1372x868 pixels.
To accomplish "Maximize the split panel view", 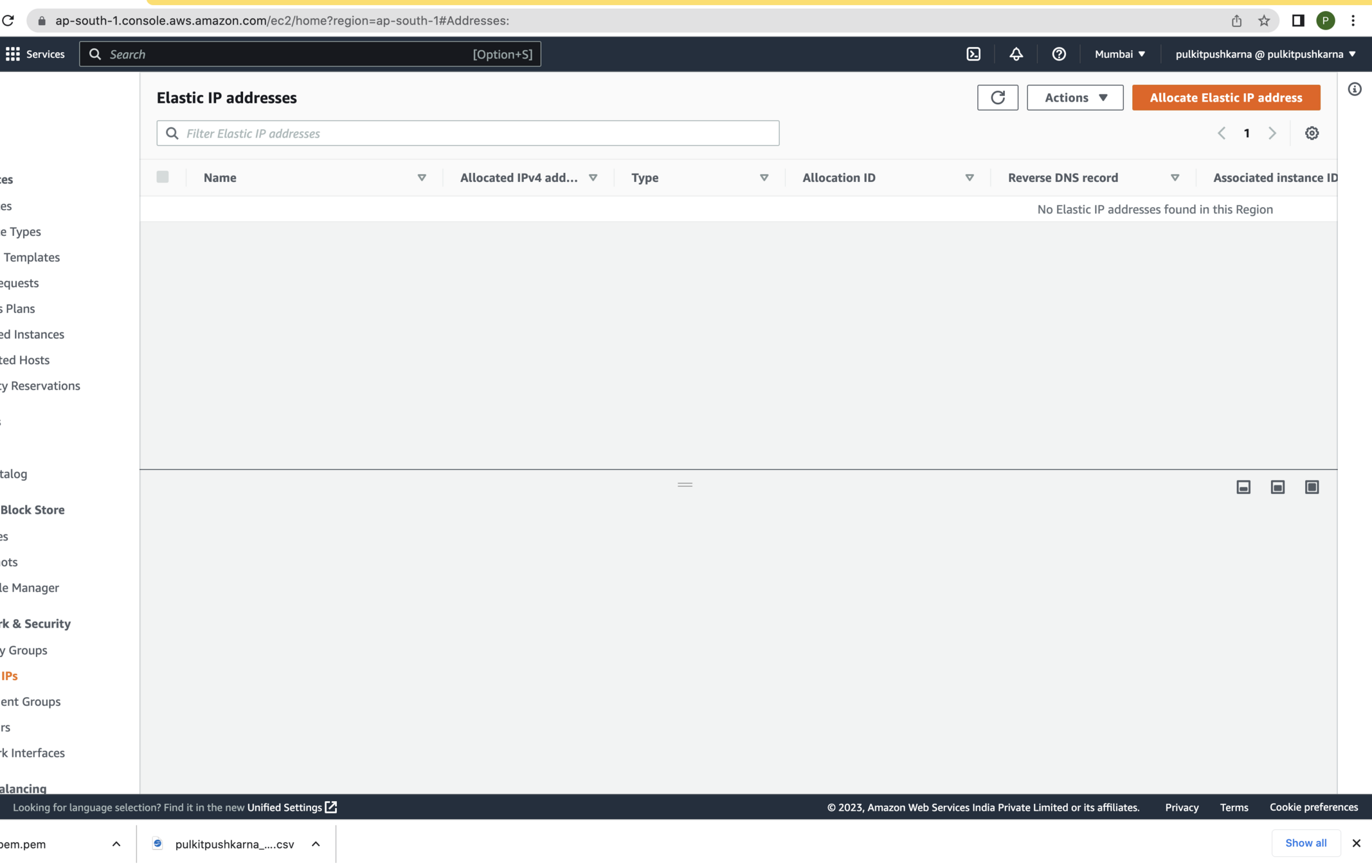I will [1312, 487].
